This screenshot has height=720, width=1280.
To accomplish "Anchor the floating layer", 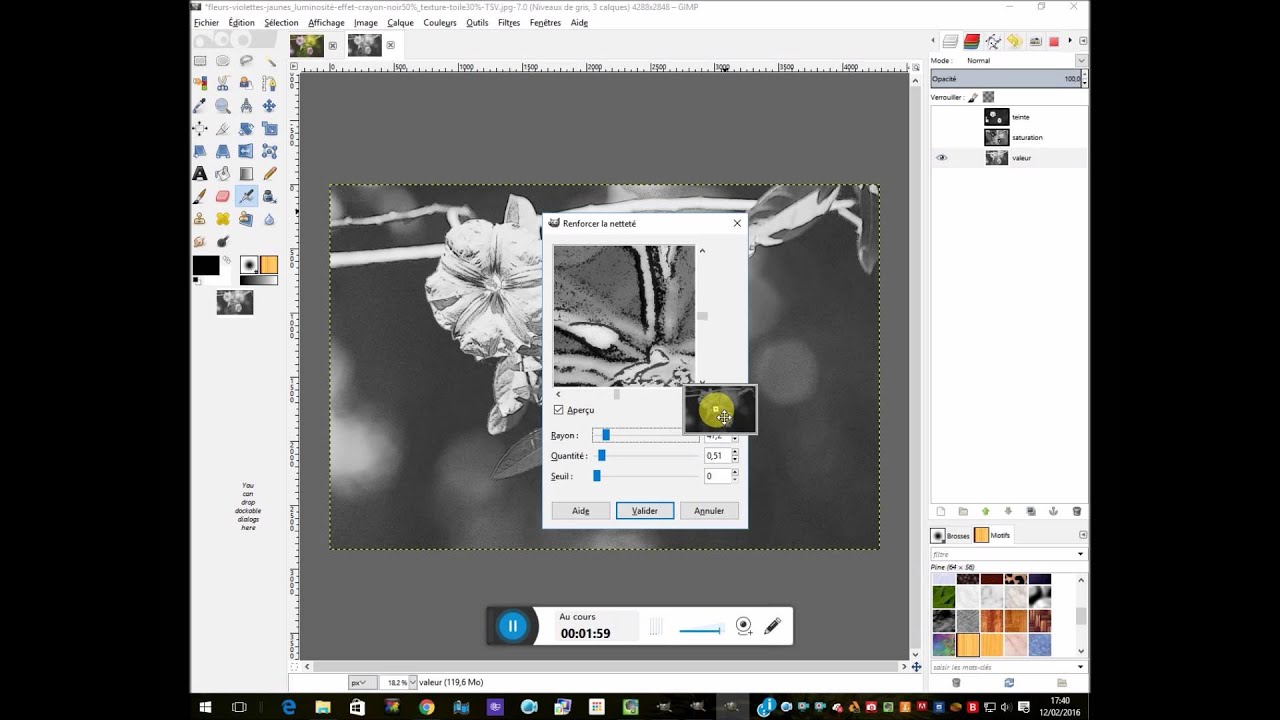I will pyautogui.click(x=1053, y=511).
